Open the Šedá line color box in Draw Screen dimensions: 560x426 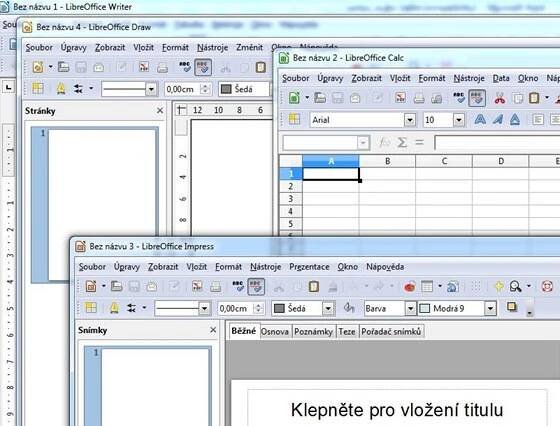click(244, 89)
